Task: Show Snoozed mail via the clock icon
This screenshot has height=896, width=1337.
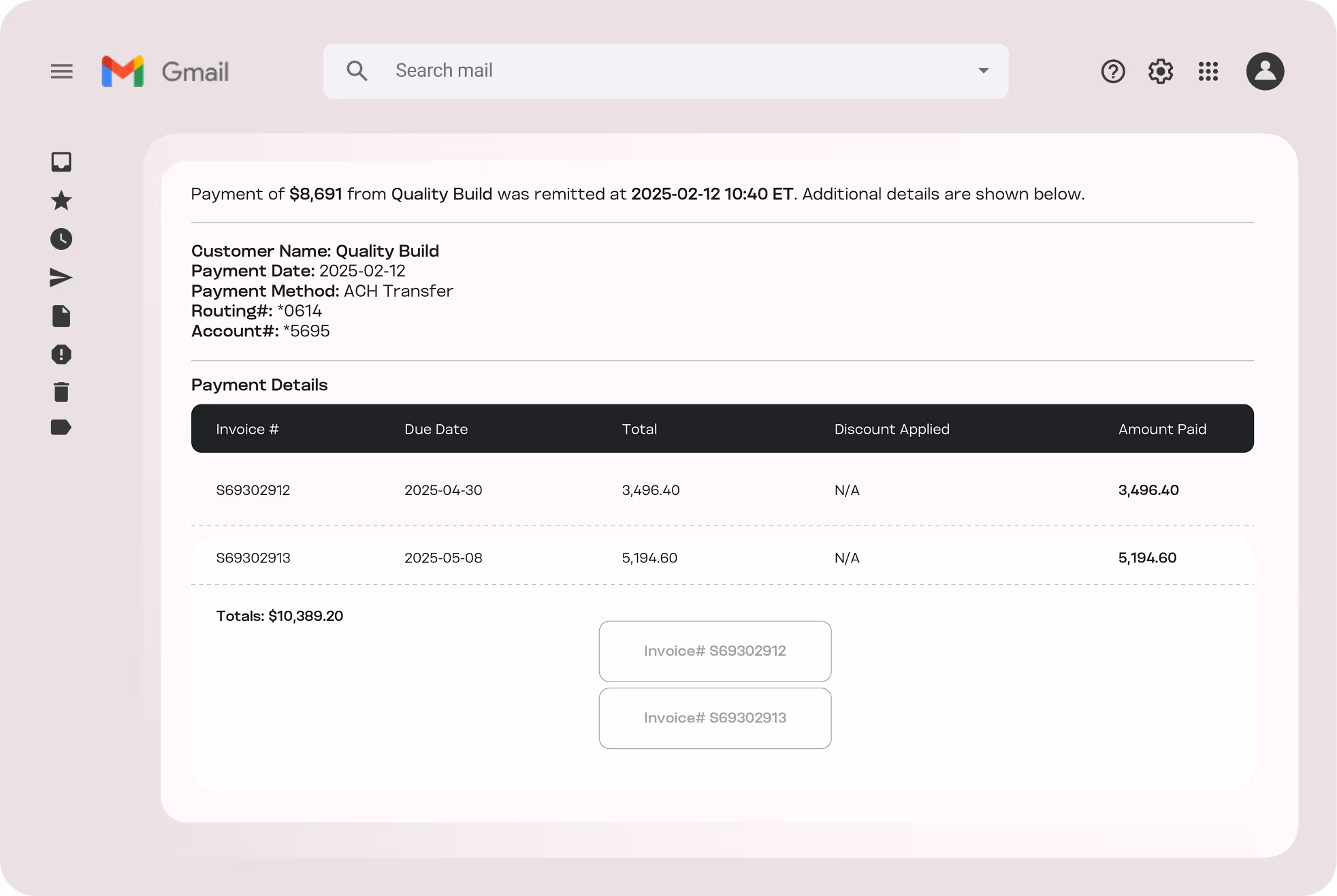Action: click(61, 239)
